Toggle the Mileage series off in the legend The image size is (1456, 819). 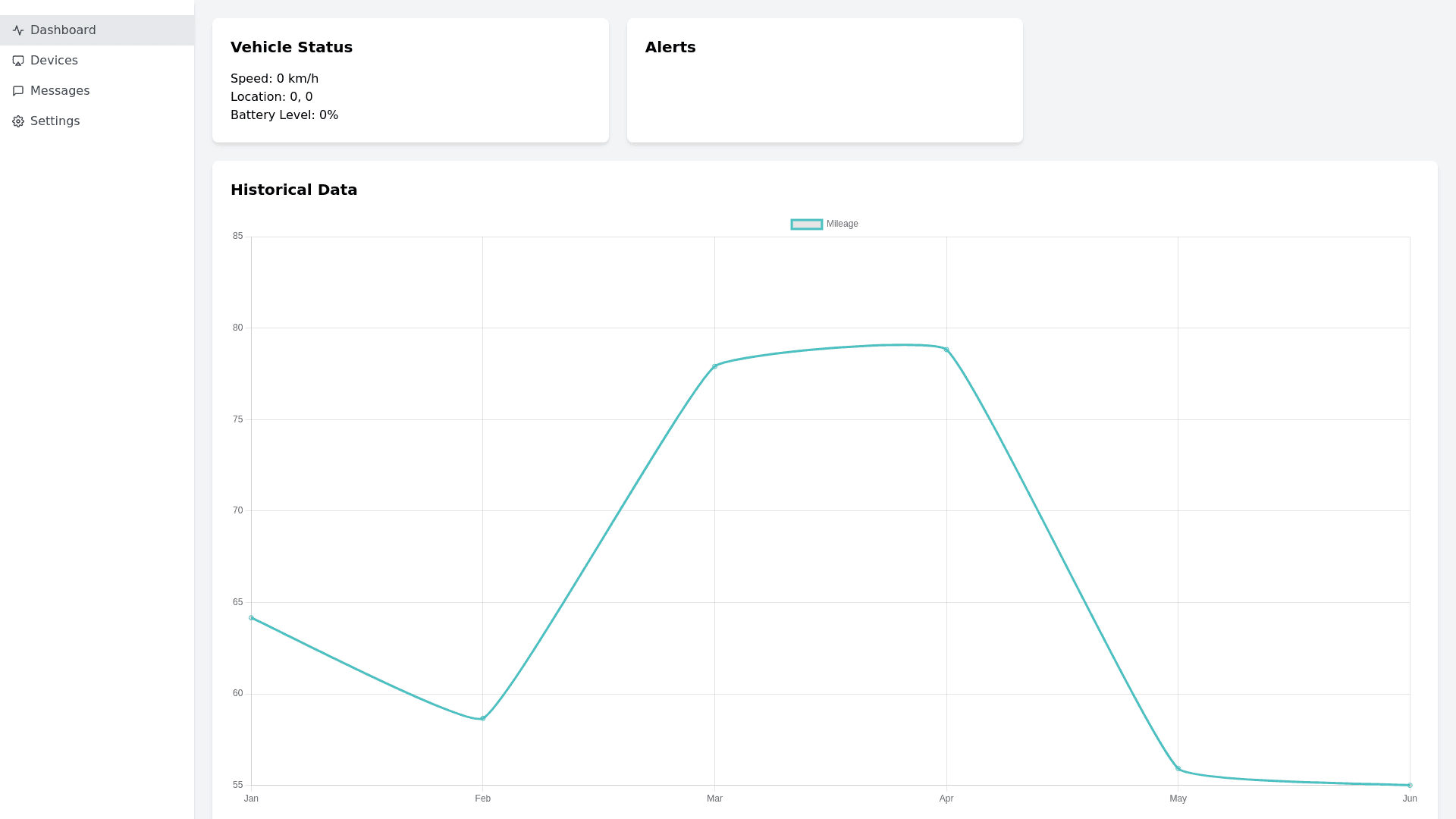pyautogui.click(x=842, y=224)
